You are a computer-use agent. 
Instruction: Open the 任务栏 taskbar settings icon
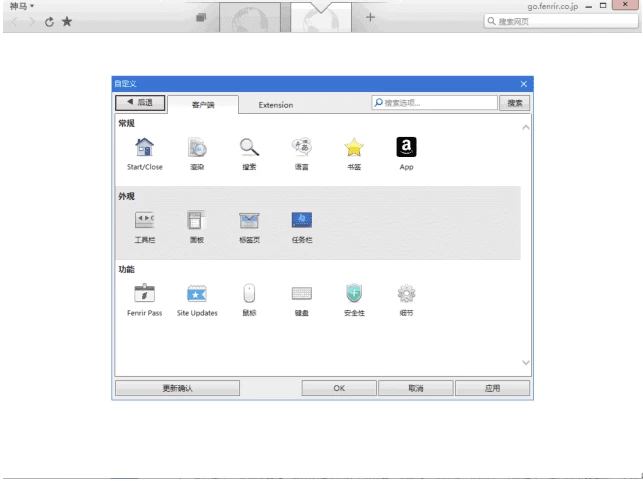302,221
